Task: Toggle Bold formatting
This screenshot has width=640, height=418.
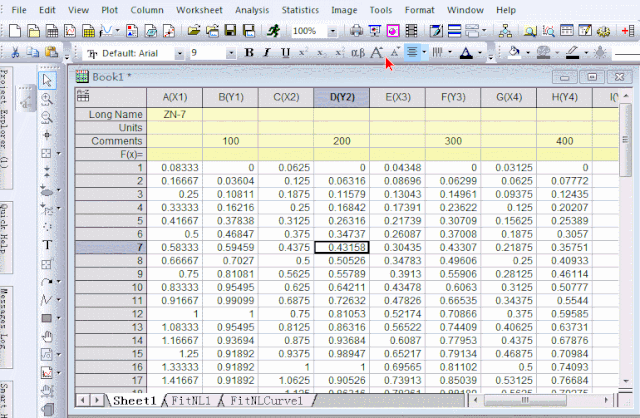Action: pyautogui.click(x=251, y=52)
